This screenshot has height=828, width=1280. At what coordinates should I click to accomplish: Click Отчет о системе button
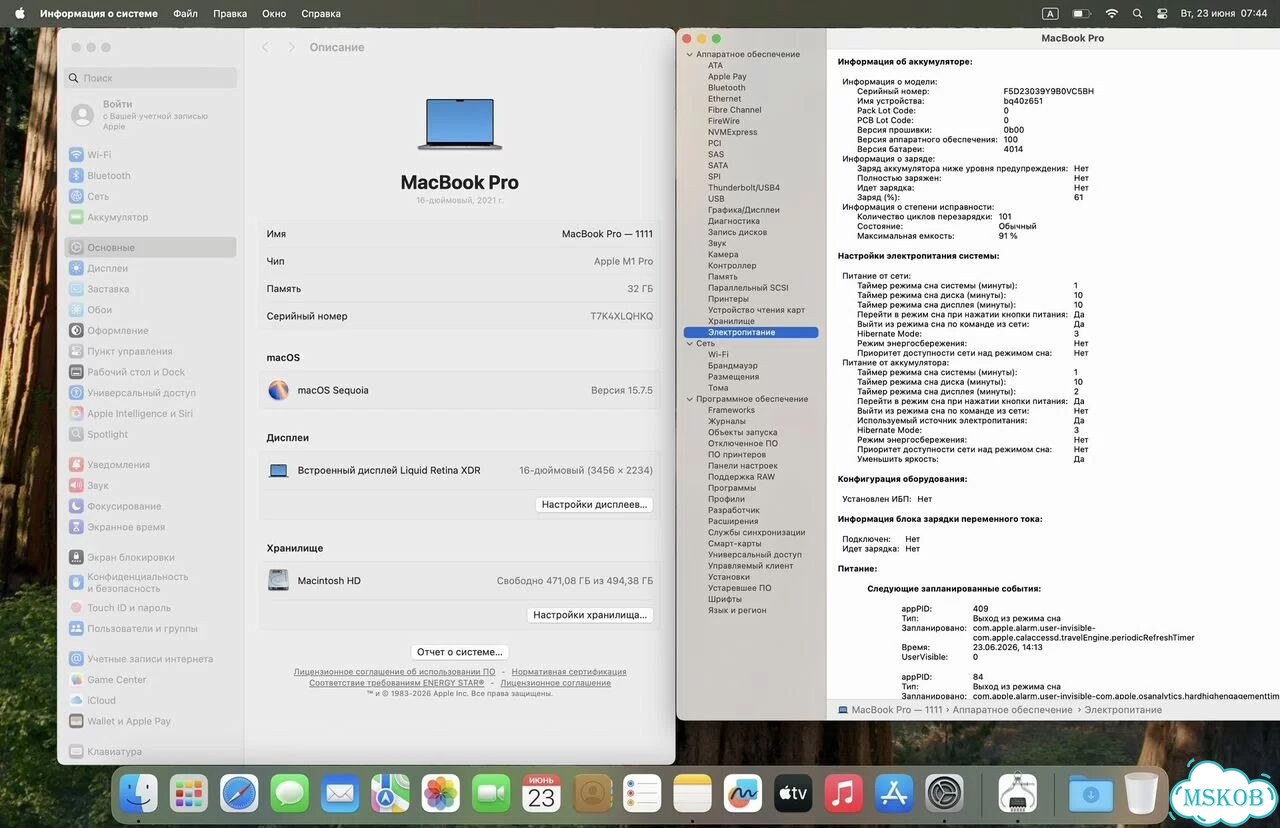click(460, 652)
